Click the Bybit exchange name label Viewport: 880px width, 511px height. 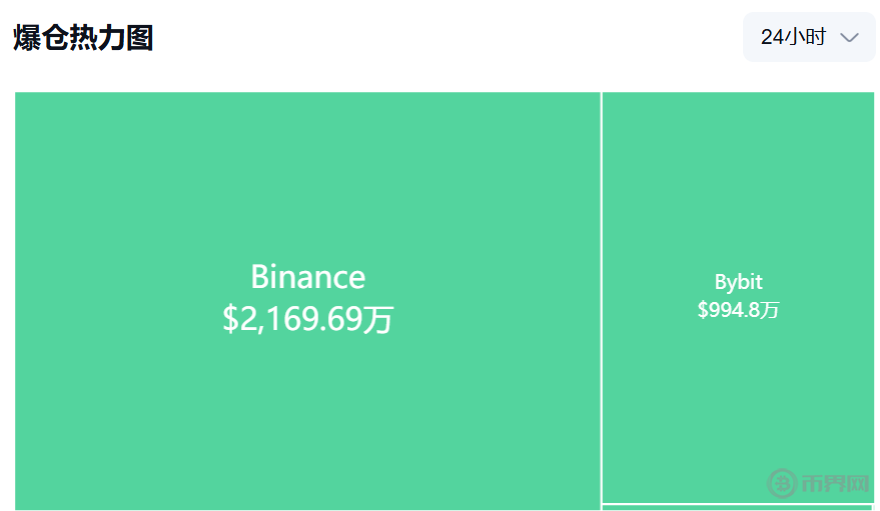(738, 282)
